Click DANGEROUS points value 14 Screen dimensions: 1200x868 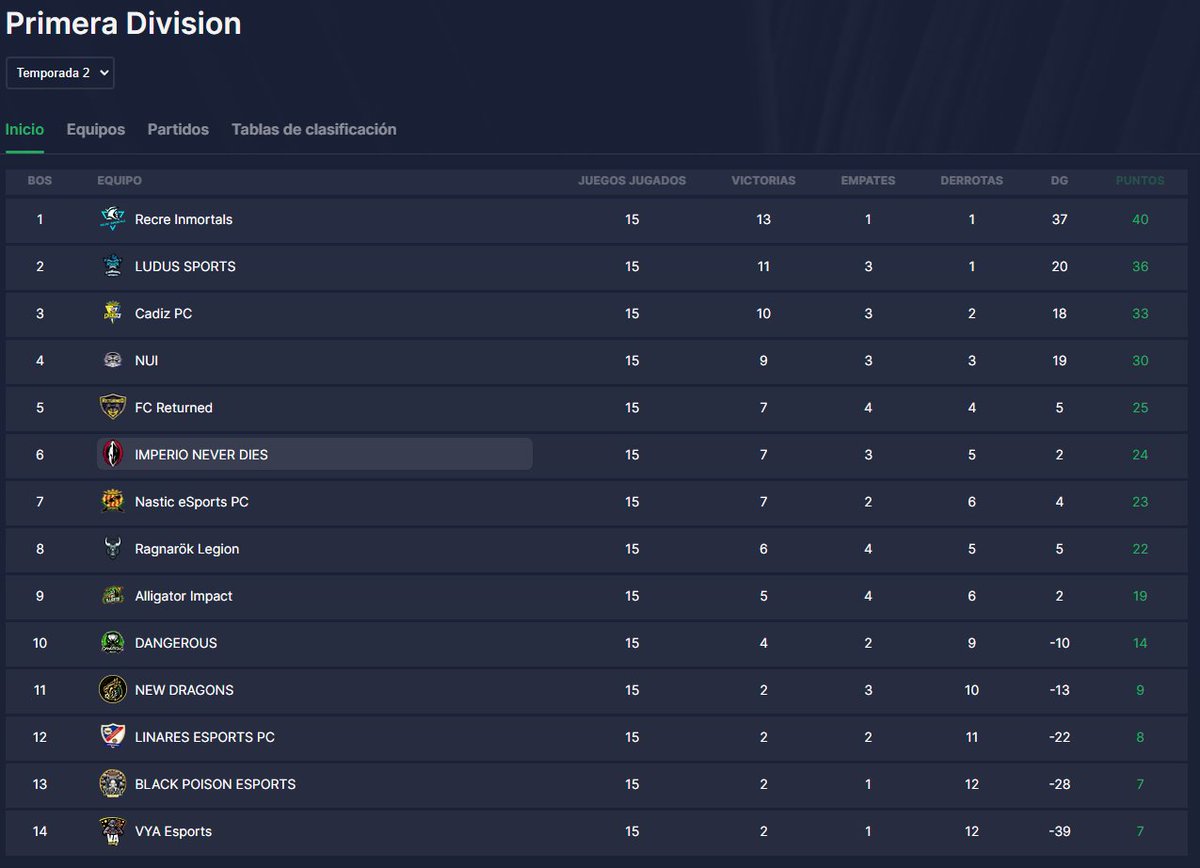1140,642
